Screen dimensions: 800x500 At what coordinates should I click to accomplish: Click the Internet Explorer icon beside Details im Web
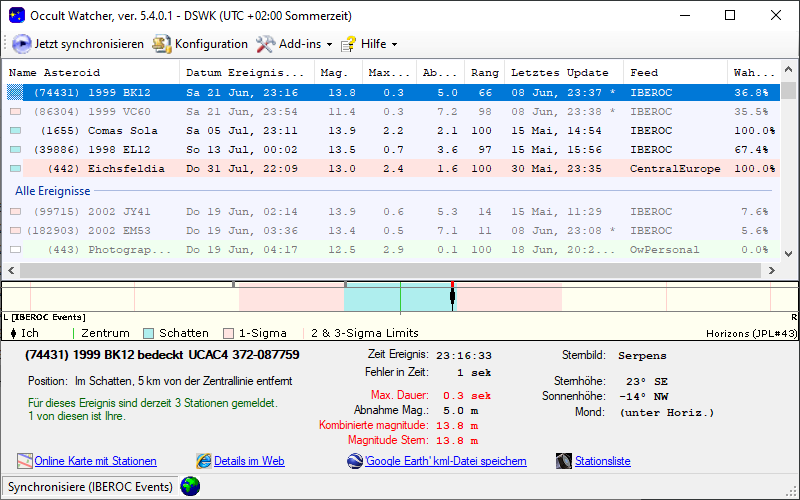tap(204, 461)
